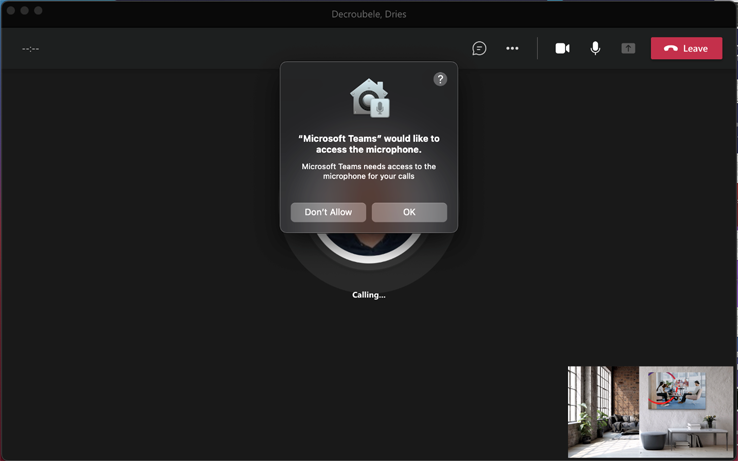The image size is (738, 461).
Task: Toggle the camera on or off
Action: pyautogui.click(x=562, y=48)
